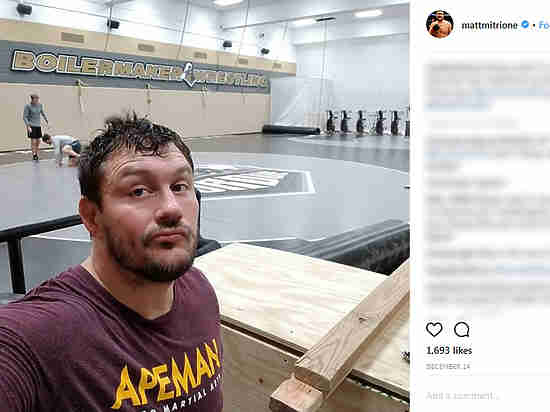This screenshot has height=412, width=550.
Task: Click the rolled-up black mat by the wall
Action: pyautogui.click(x=290, y=129)
